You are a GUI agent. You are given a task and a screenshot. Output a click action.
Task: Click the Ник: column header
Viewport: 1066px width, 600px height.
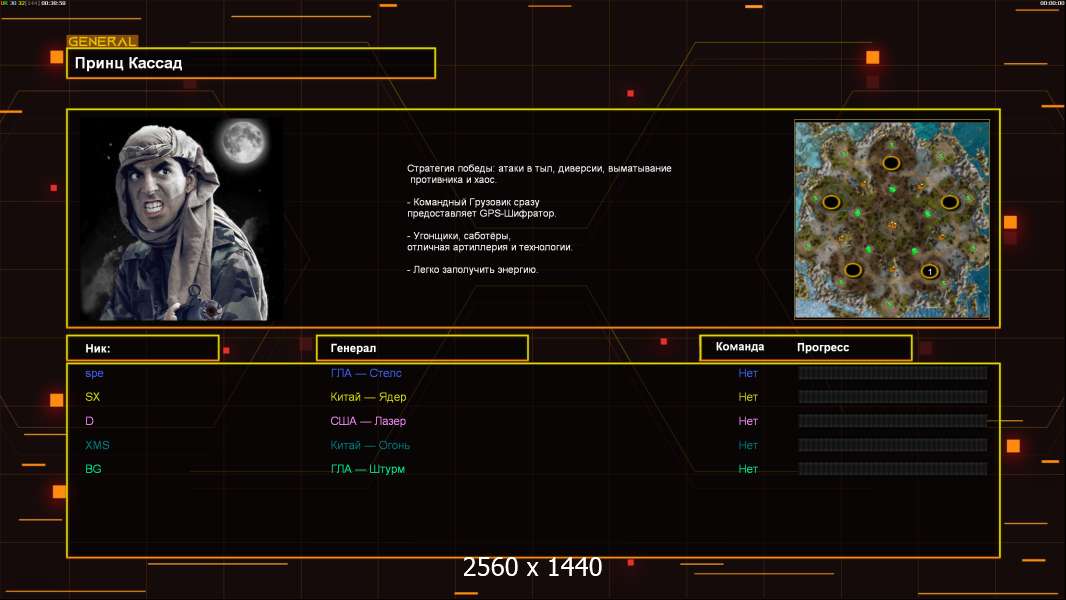pyautogui.click(x=142, y=348)
